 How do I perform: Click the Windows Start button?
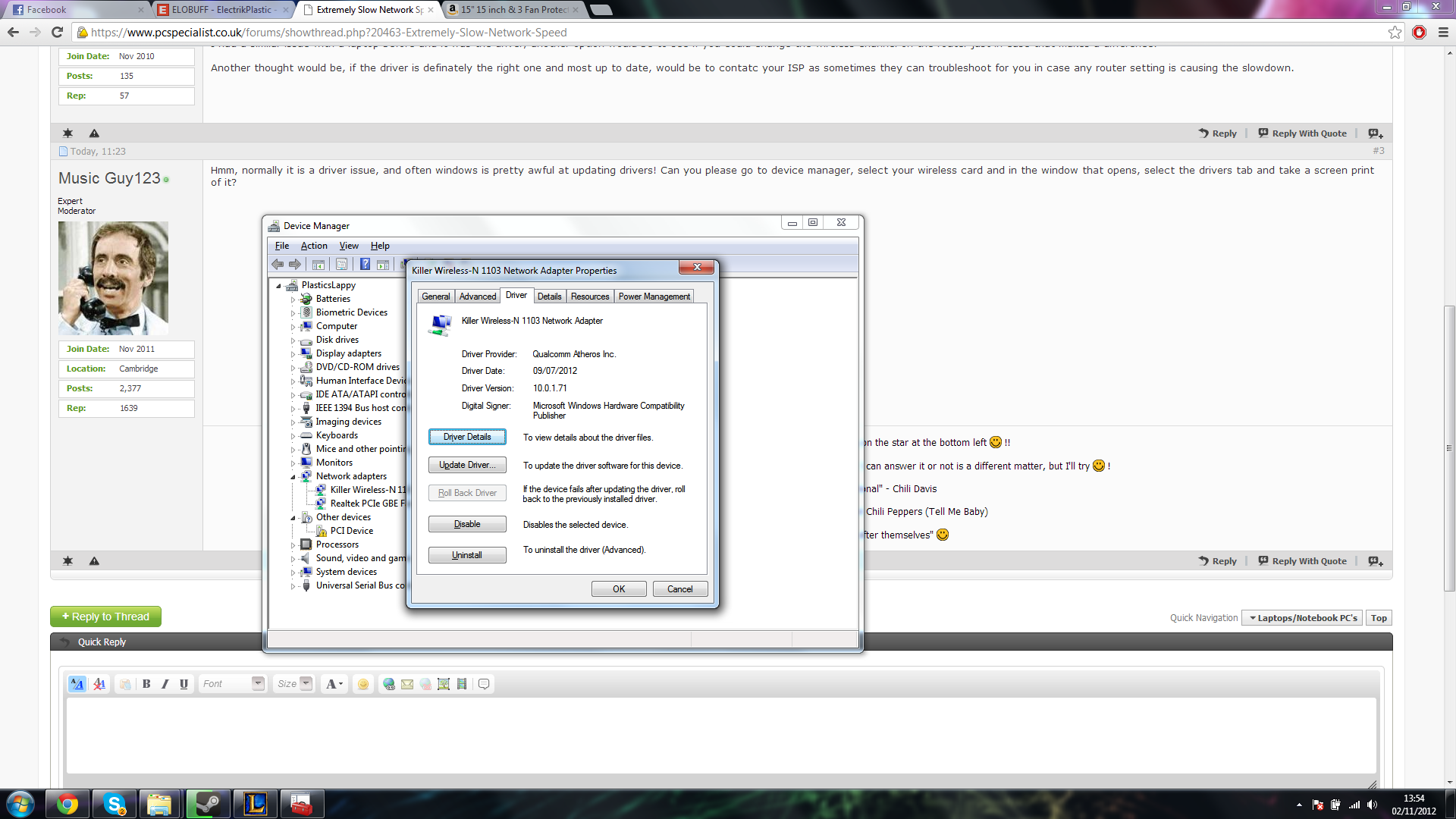pyautogui.click(x=20, y=804)
